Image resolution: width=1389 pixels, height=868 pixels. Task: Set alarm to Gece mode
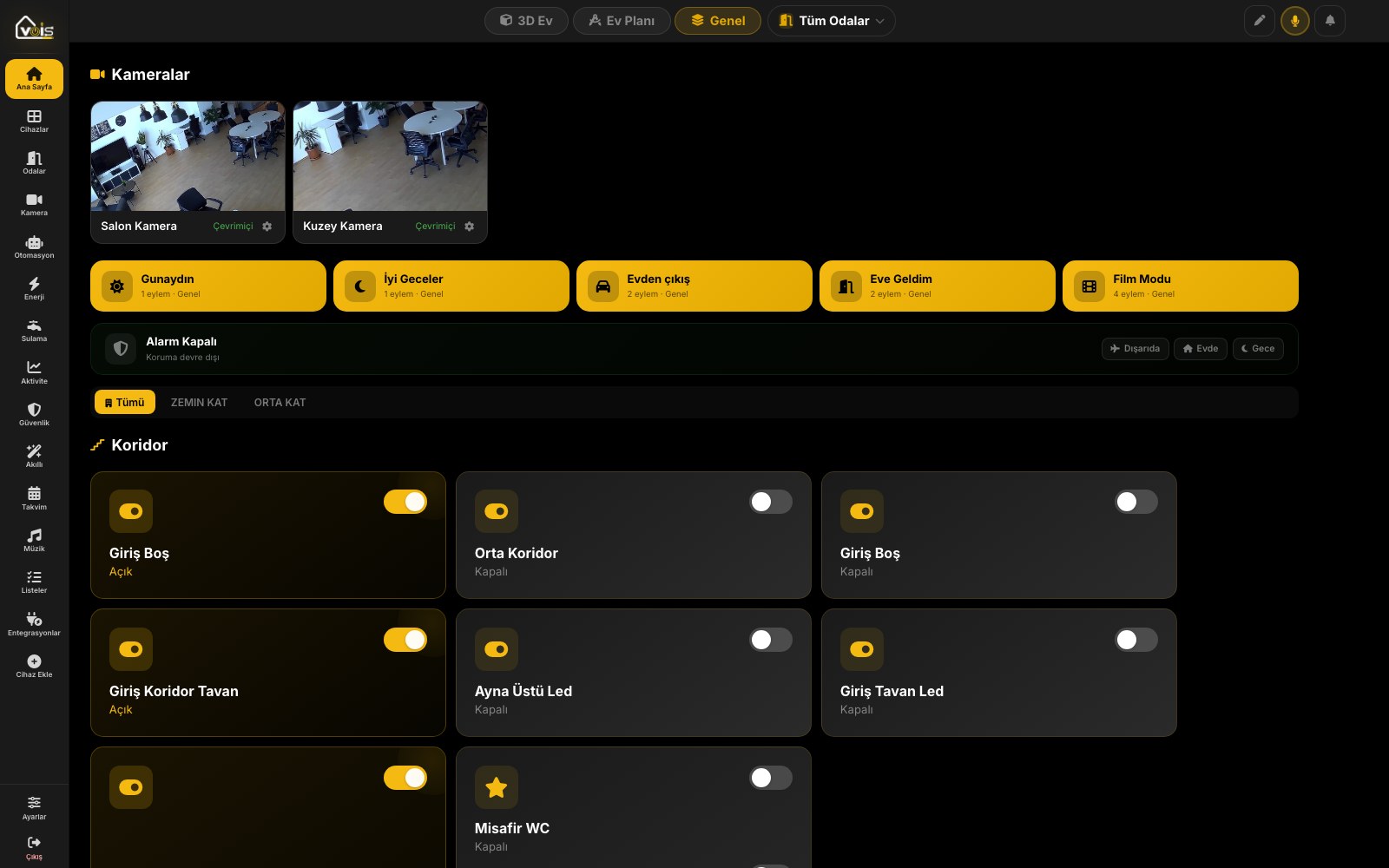(x=1258, y=349)
